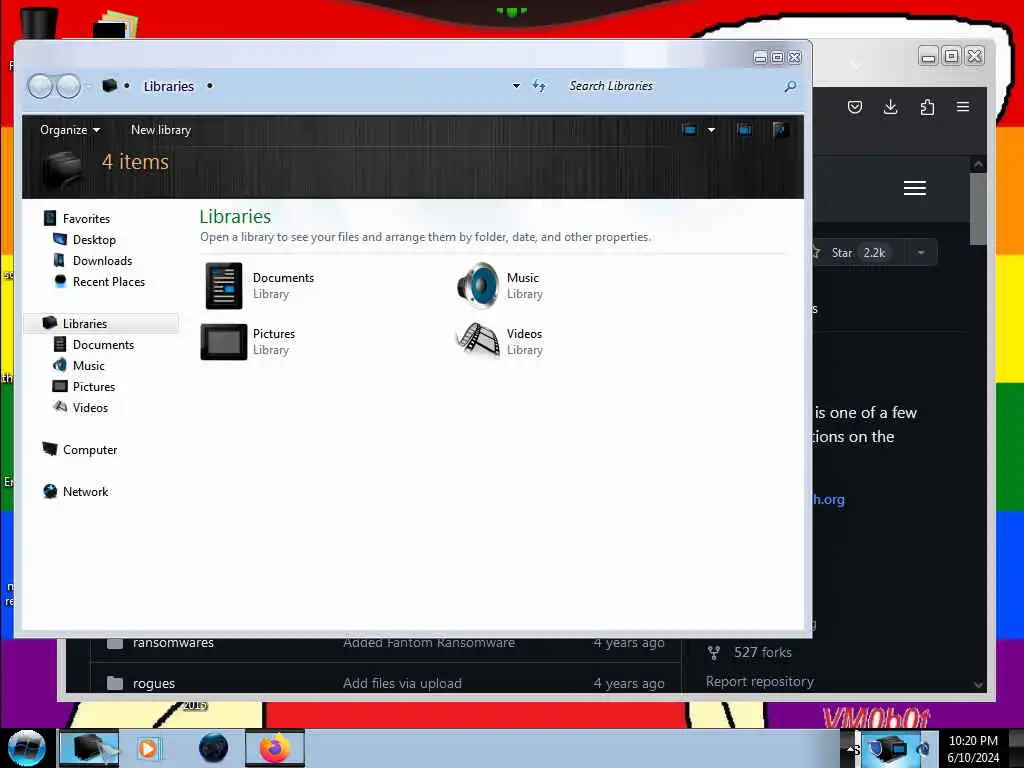Click the system tray computer icon
The width and height of the screenshot is (1024, 768).
pos(889,748)
